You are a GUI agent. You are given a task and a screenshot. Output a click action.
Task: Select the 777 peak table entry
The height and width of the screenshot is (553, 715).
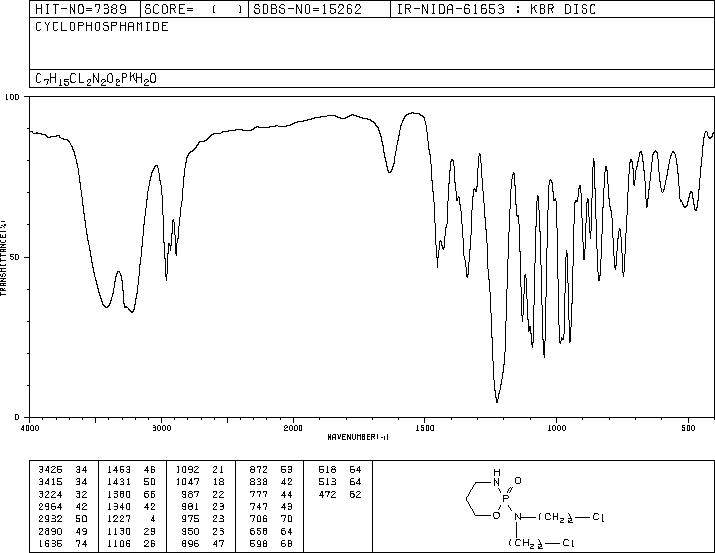(x=259, y=494)
